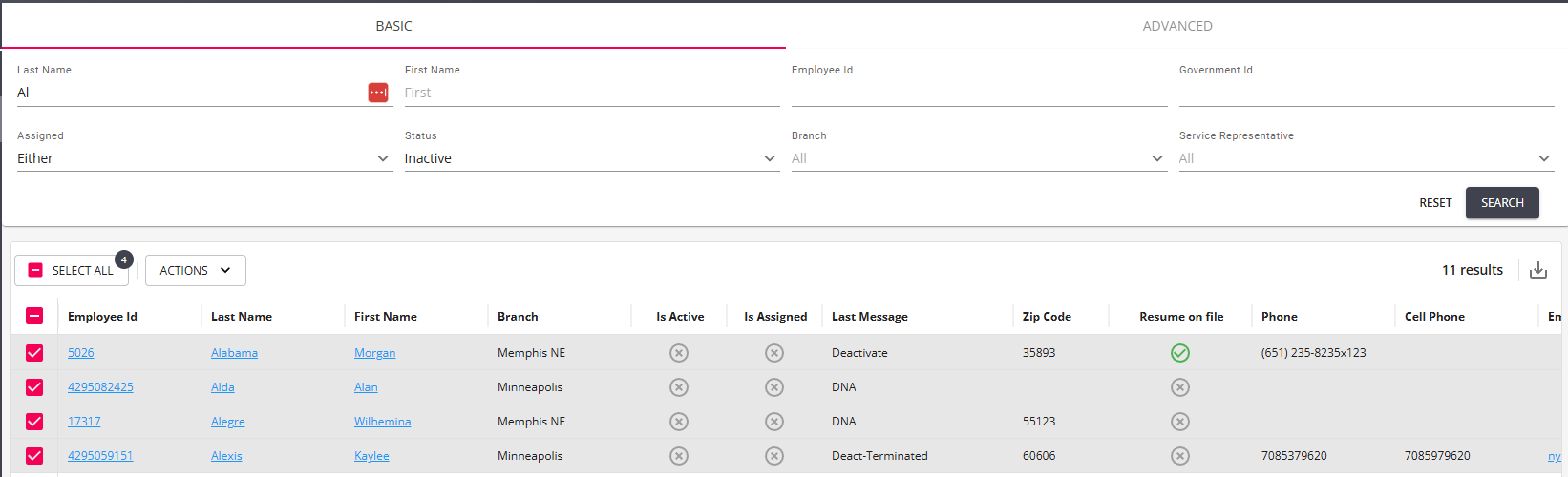
Task: Click Is Active X icon for Alexis row
Action: pyautogui.click(x=679, y=456)
